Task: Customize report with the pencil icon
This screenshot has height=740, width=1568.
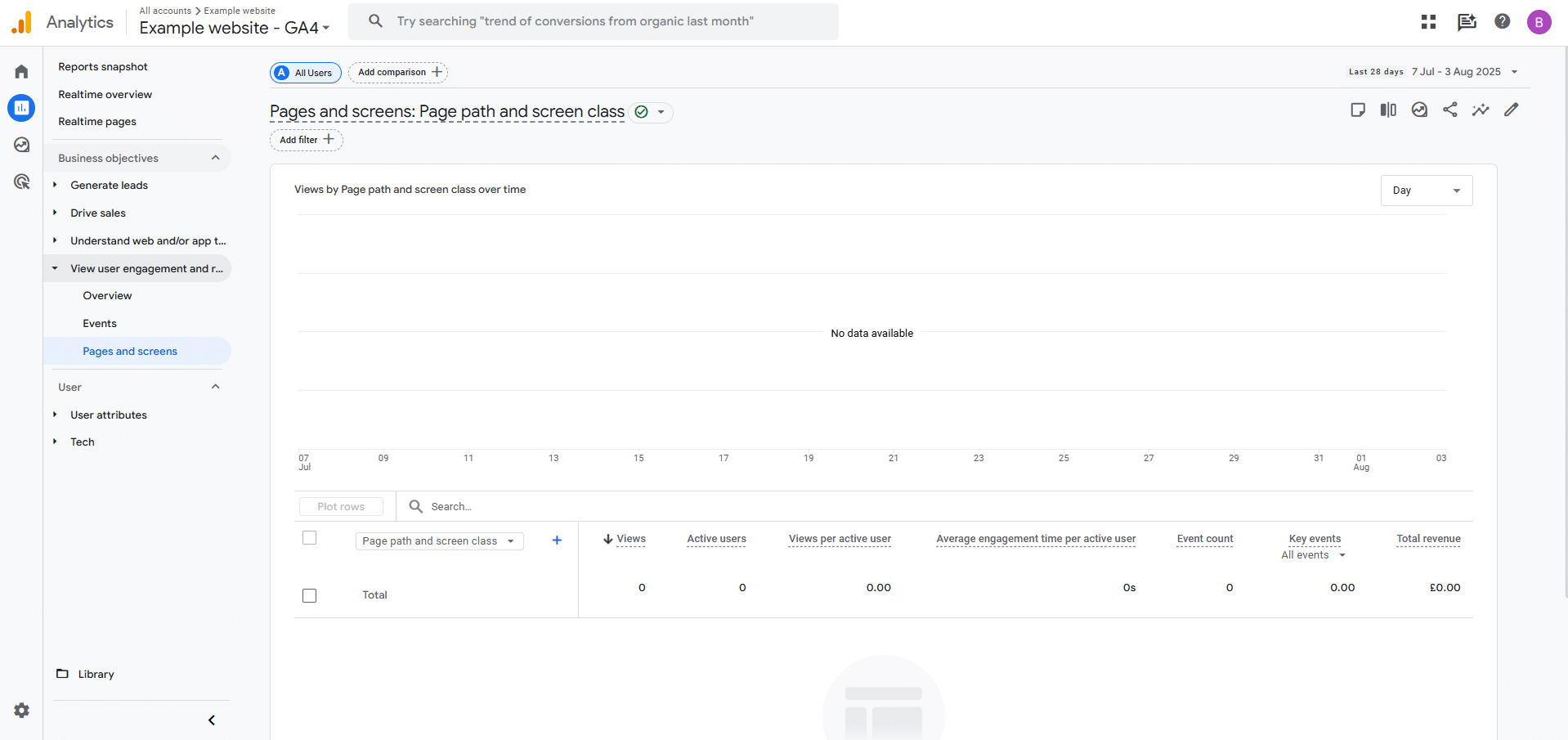Action: pyautogui.click(x=1512, y=109)
